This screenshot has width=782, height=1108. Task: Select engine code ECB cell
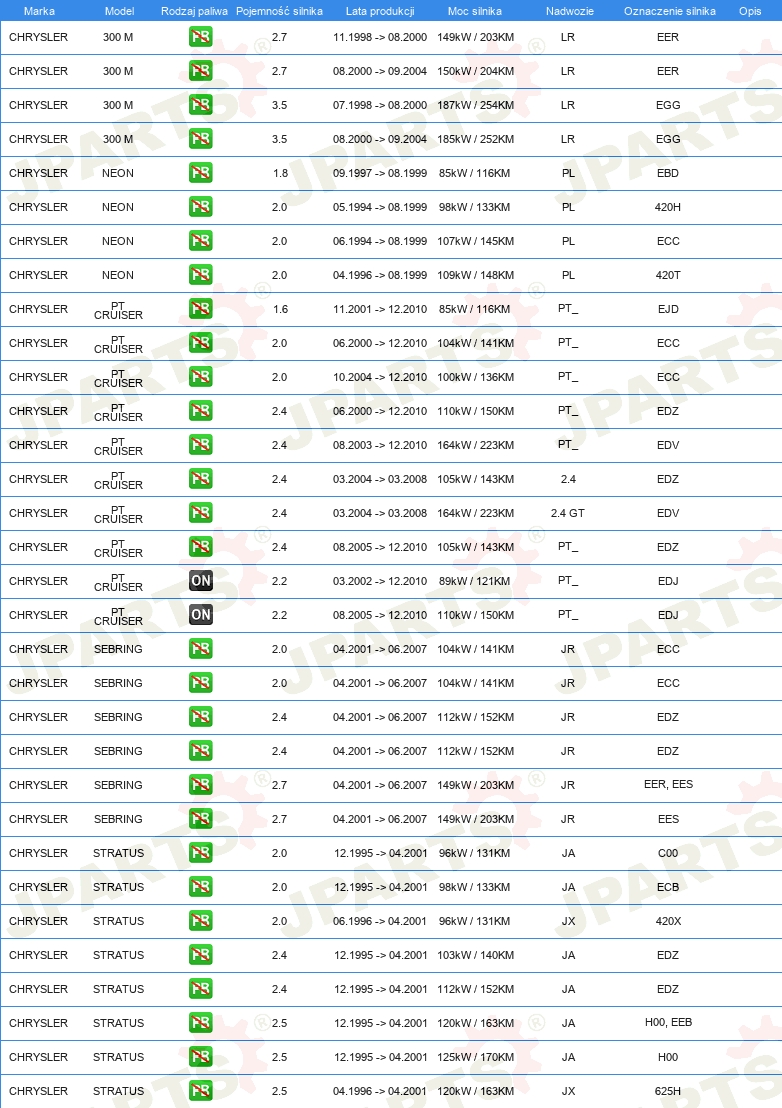click(x=668, y=887)
